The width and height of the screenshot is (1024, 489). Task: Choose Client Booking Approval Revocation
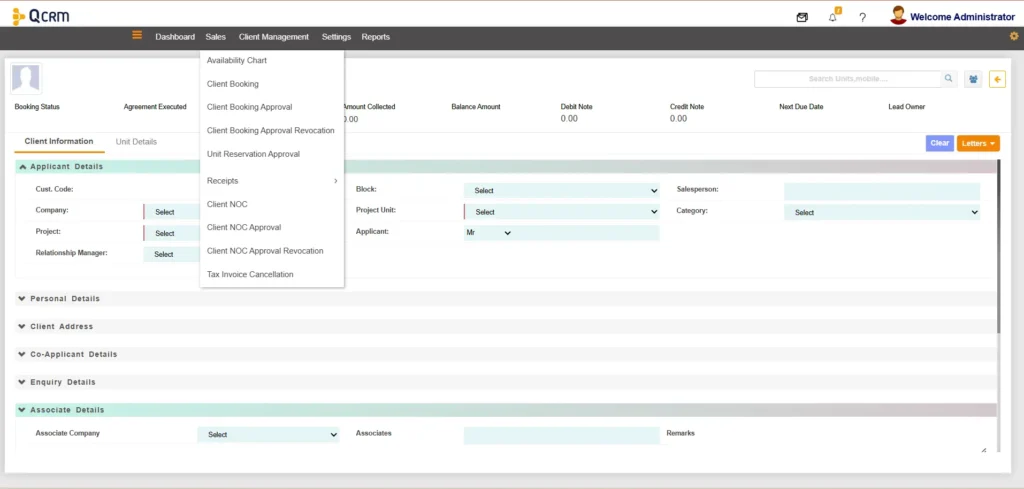[272, 131]
